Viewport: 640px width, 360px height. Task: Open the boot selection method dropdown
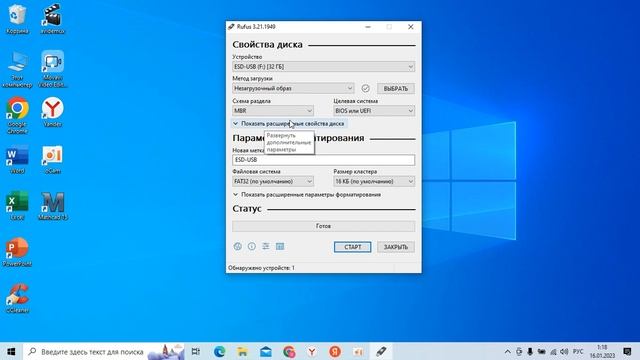[x=293, y=88]
